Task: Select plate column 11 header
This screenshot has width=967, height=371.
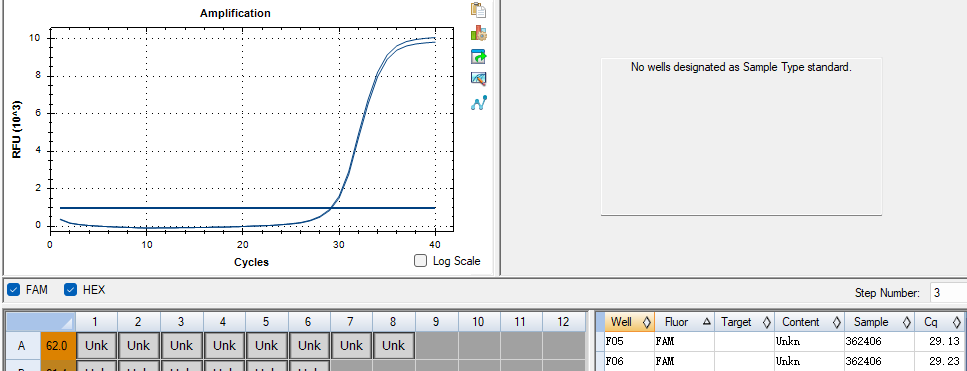Action: pyautogui.click(x=522, y=322)
